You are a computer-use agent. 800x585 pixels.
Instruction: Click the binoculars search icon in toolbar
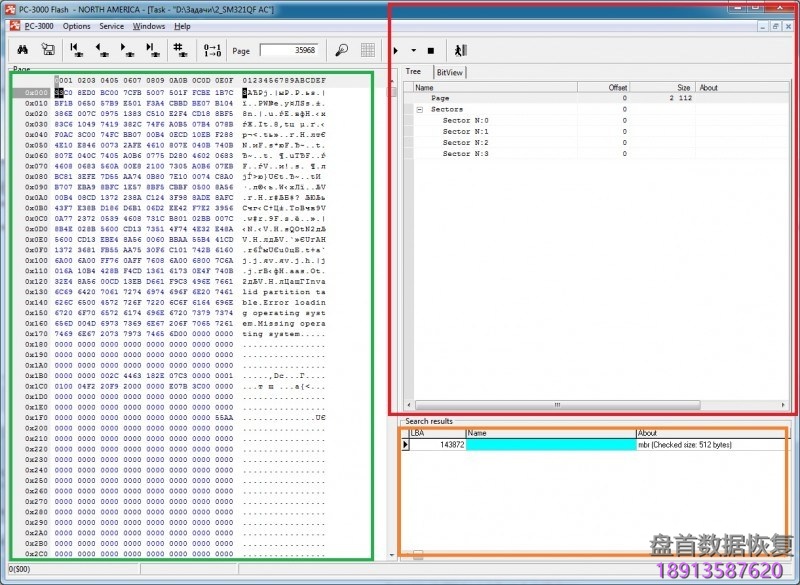click(21, 49)
